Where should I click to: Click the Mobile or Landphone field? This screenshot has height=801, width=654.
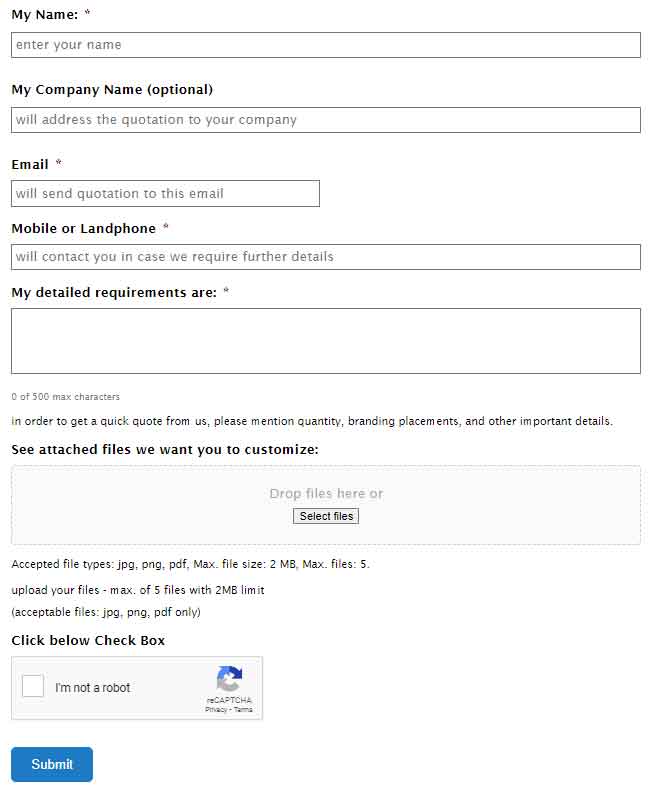(325, 257)
